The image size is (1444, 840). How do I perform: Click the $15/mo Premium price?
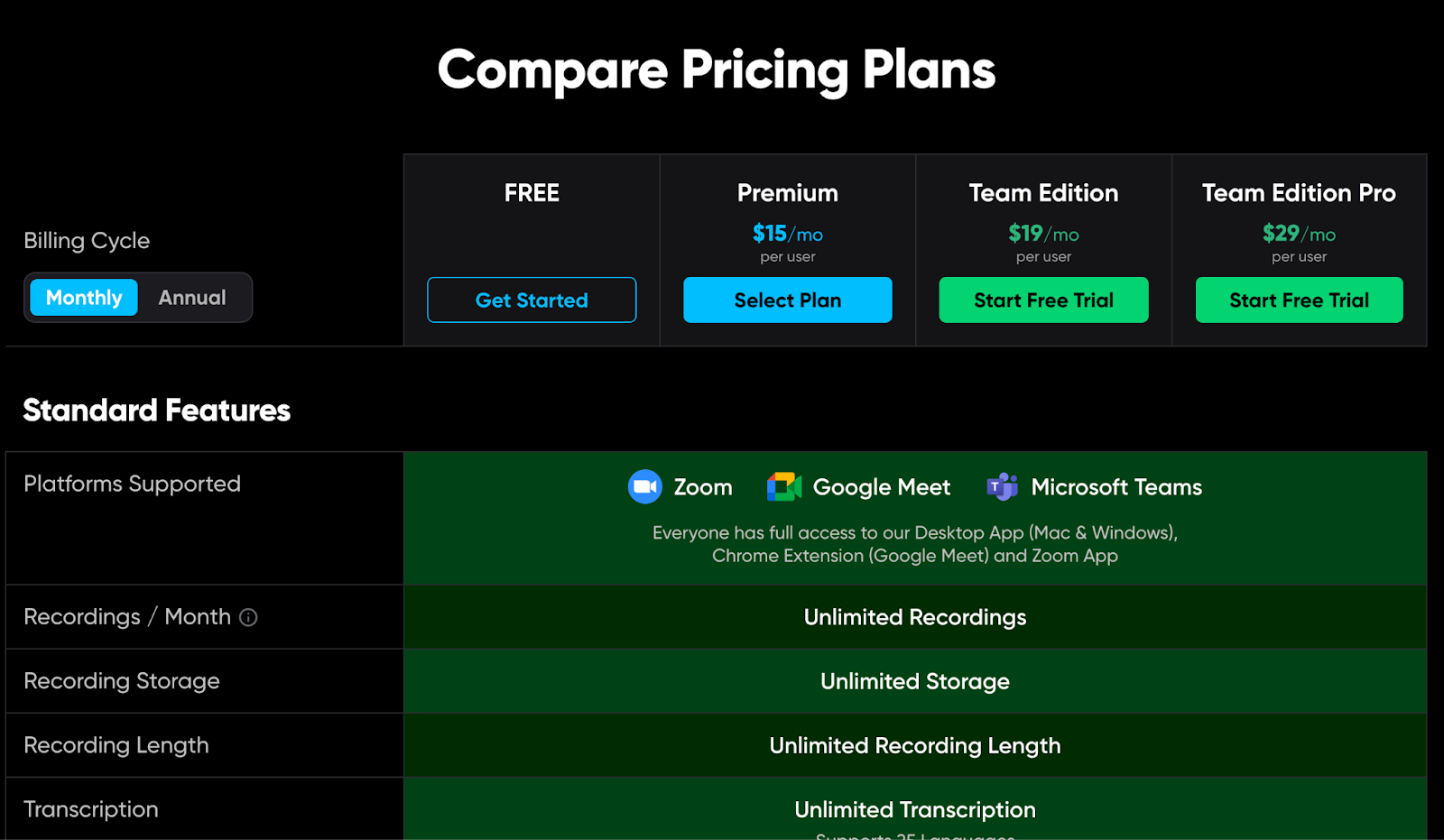tap(788, 234)
